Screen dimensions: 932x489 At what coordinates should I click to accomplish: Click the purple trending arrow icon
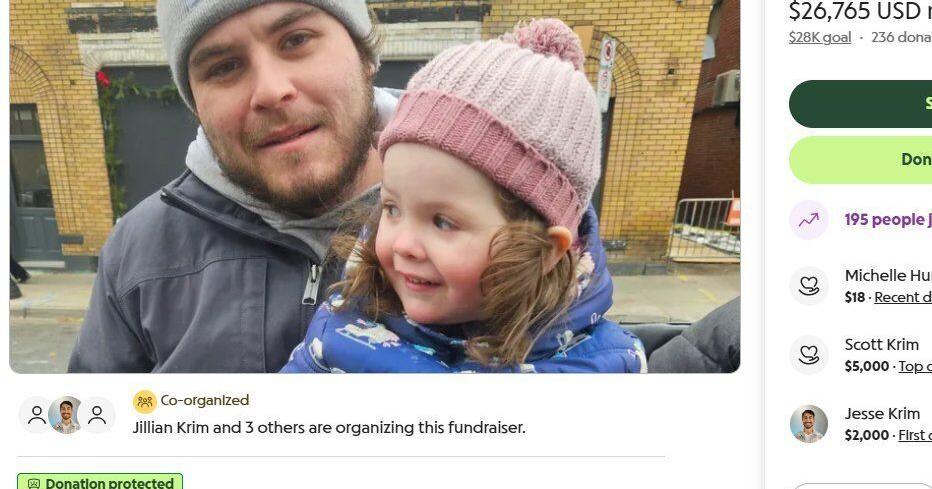(808, 220)
